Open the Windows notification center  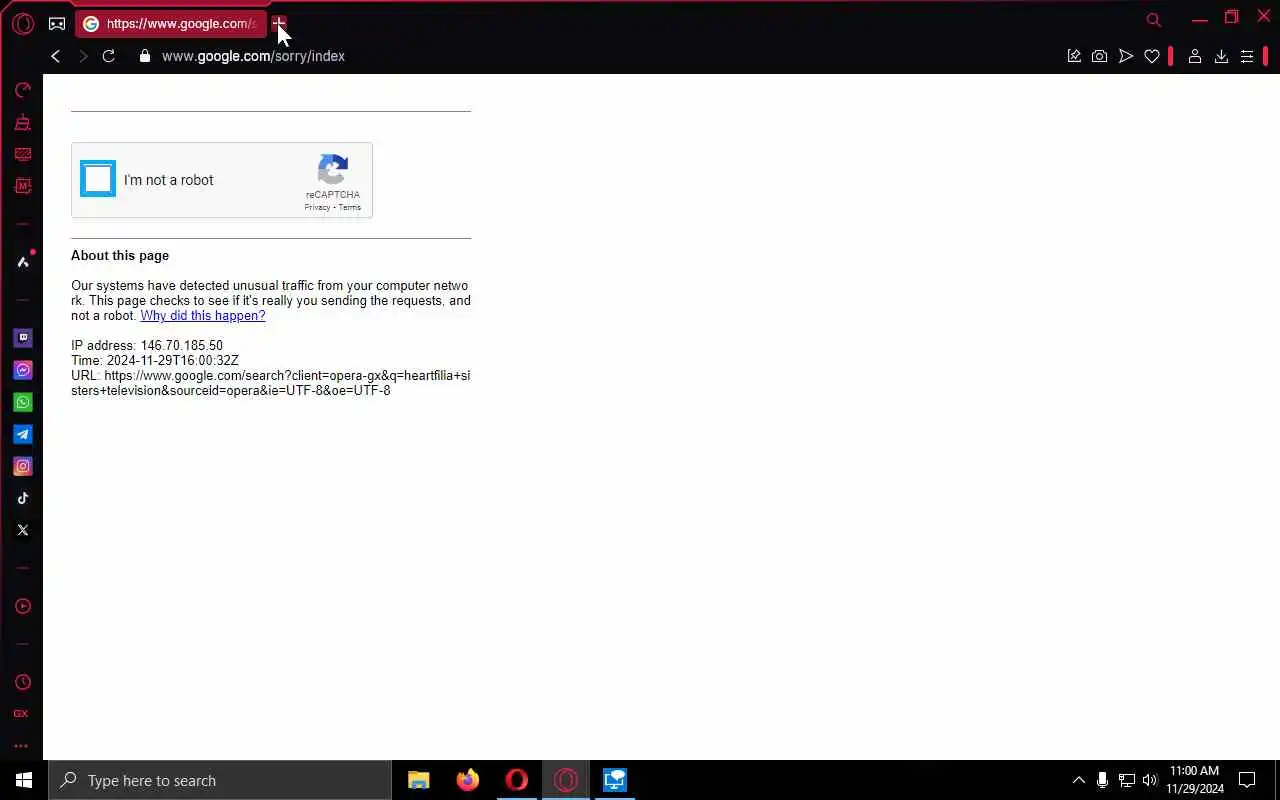point(1247,780)
